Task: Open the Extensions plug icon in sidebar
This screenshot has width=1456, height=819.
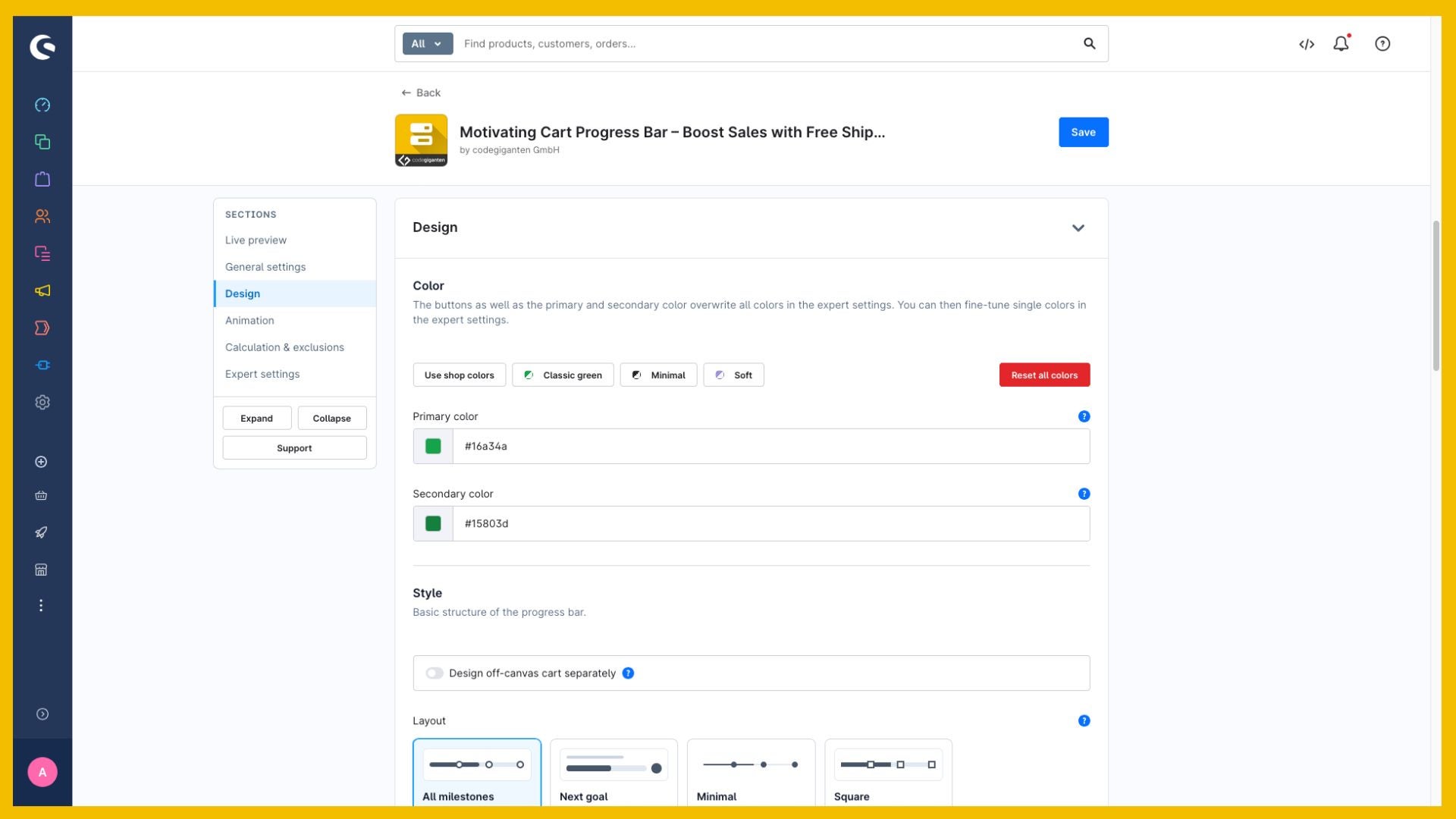Action: 42,365
